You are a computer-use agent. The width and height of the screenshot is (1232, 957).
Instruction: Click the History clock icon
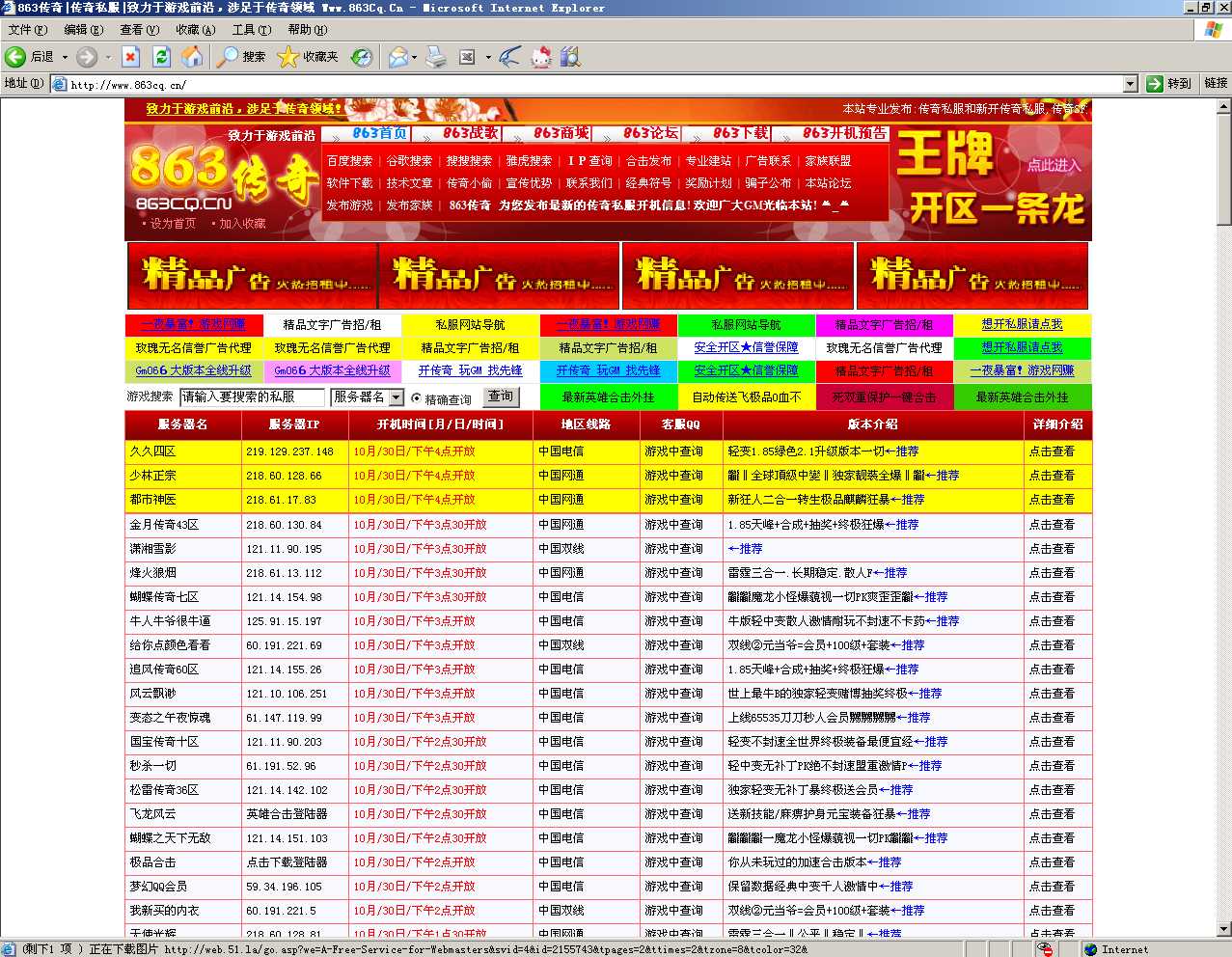(360, 57)
